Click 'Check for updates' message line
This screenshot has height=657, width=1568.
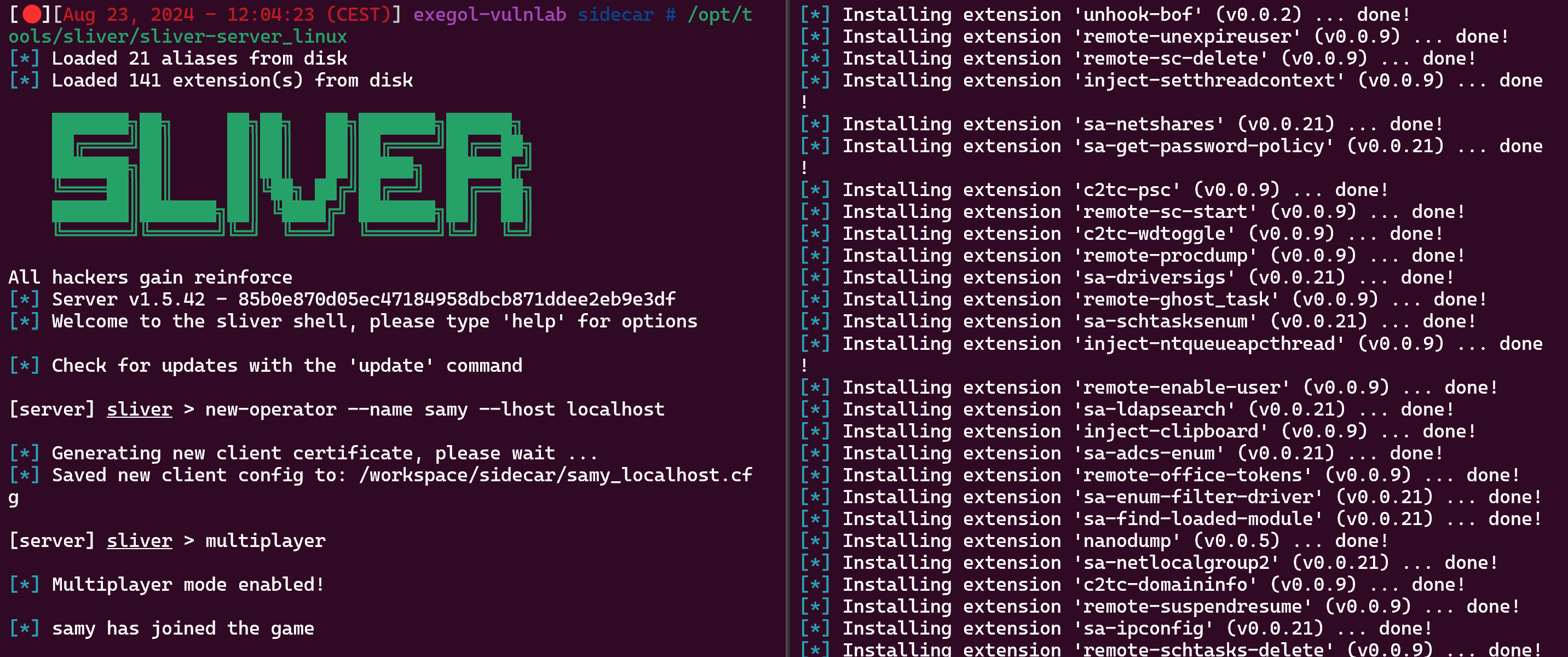[x=266, y=365]
